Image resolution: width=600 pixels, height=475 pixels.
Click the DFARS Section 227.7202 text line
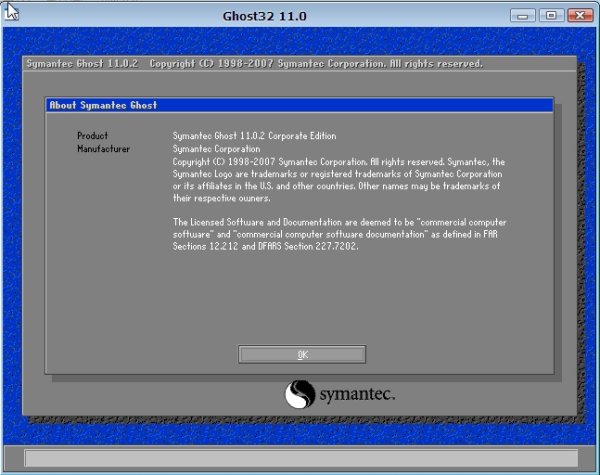pyautogui.click(x=265, y=246)
